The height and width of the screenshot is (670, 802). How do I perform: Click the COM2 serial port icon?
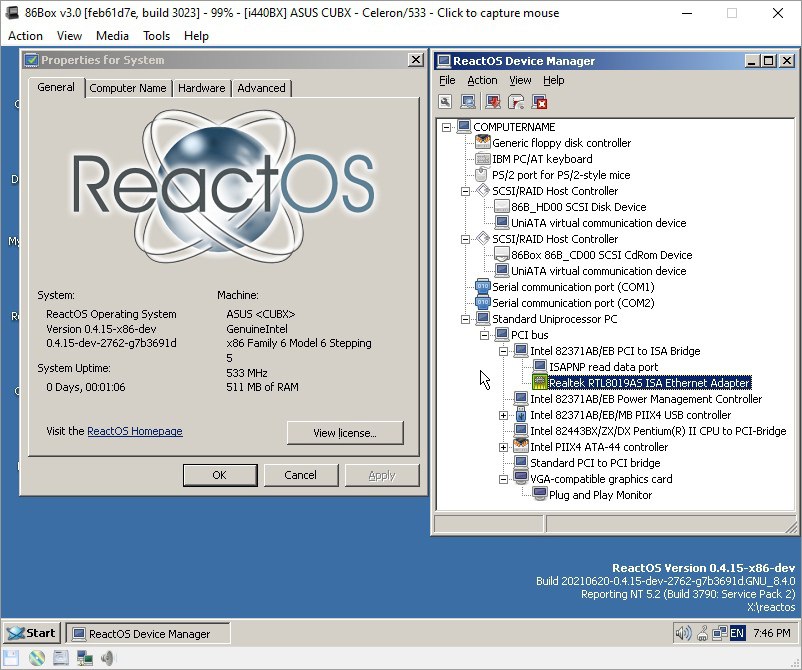click(483, 302)
